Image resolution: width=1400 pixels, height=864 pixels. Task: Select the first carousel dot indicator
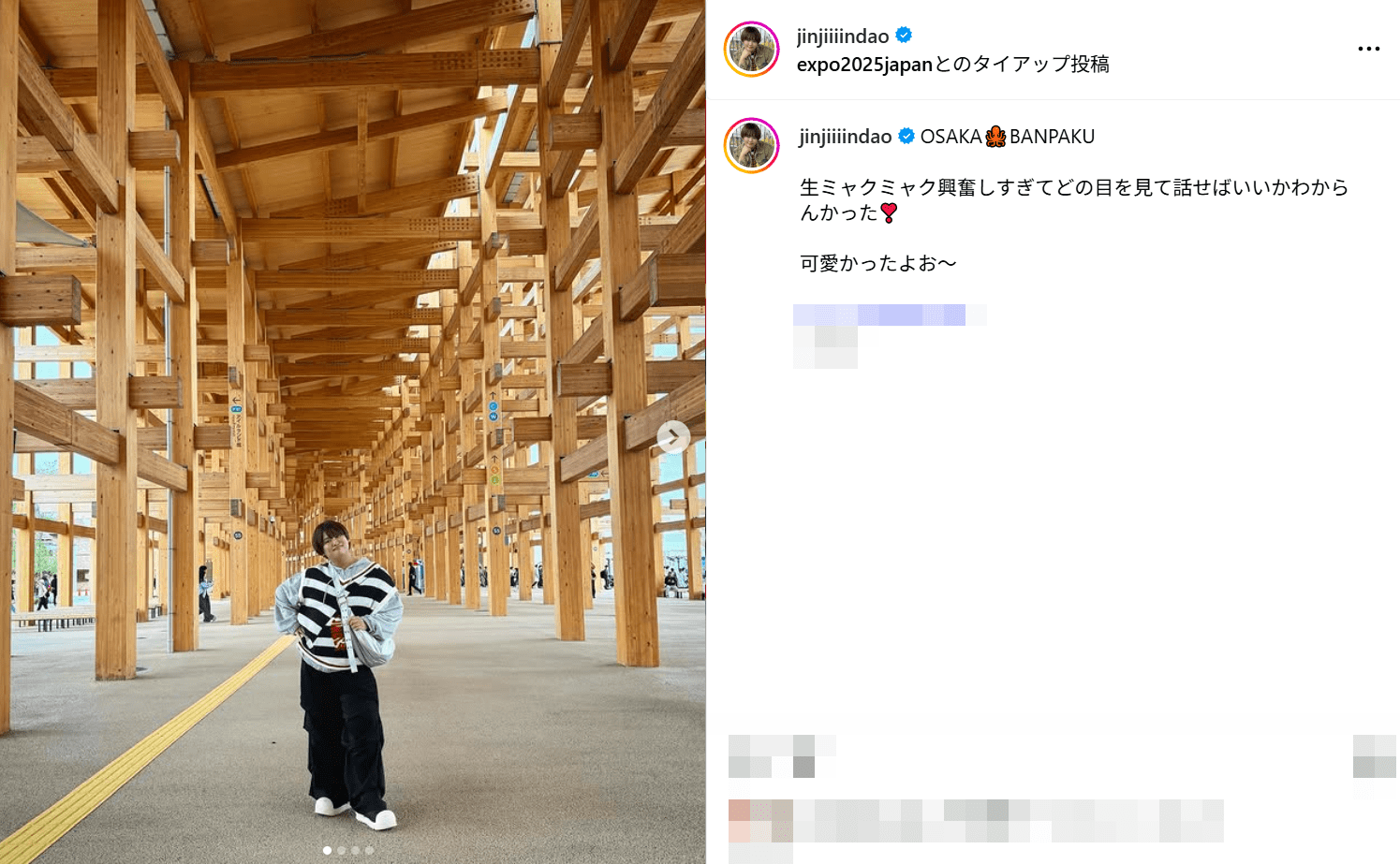coord(327,850)
